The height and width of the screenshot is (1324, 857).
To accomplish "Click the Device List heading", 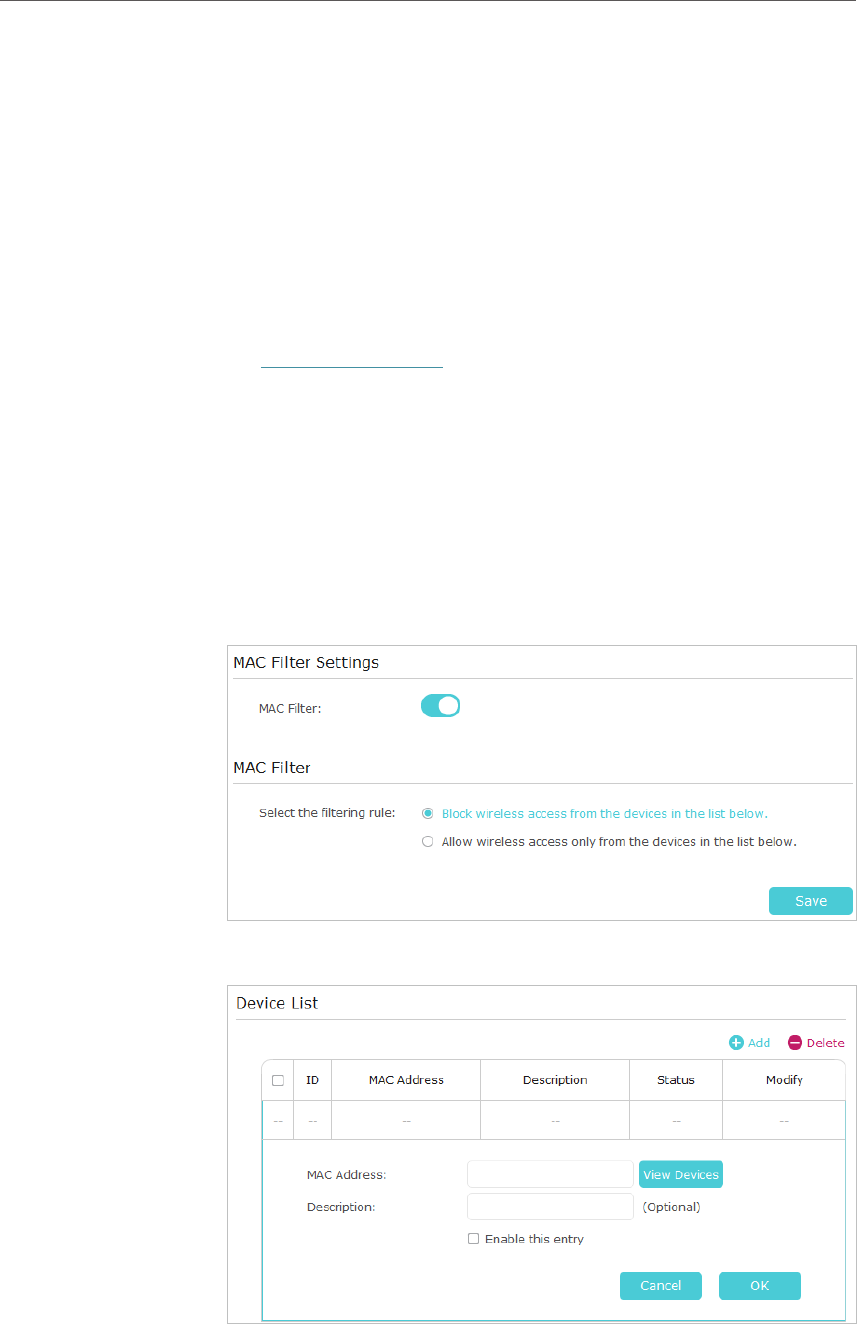I will (x=277, y=1003).
